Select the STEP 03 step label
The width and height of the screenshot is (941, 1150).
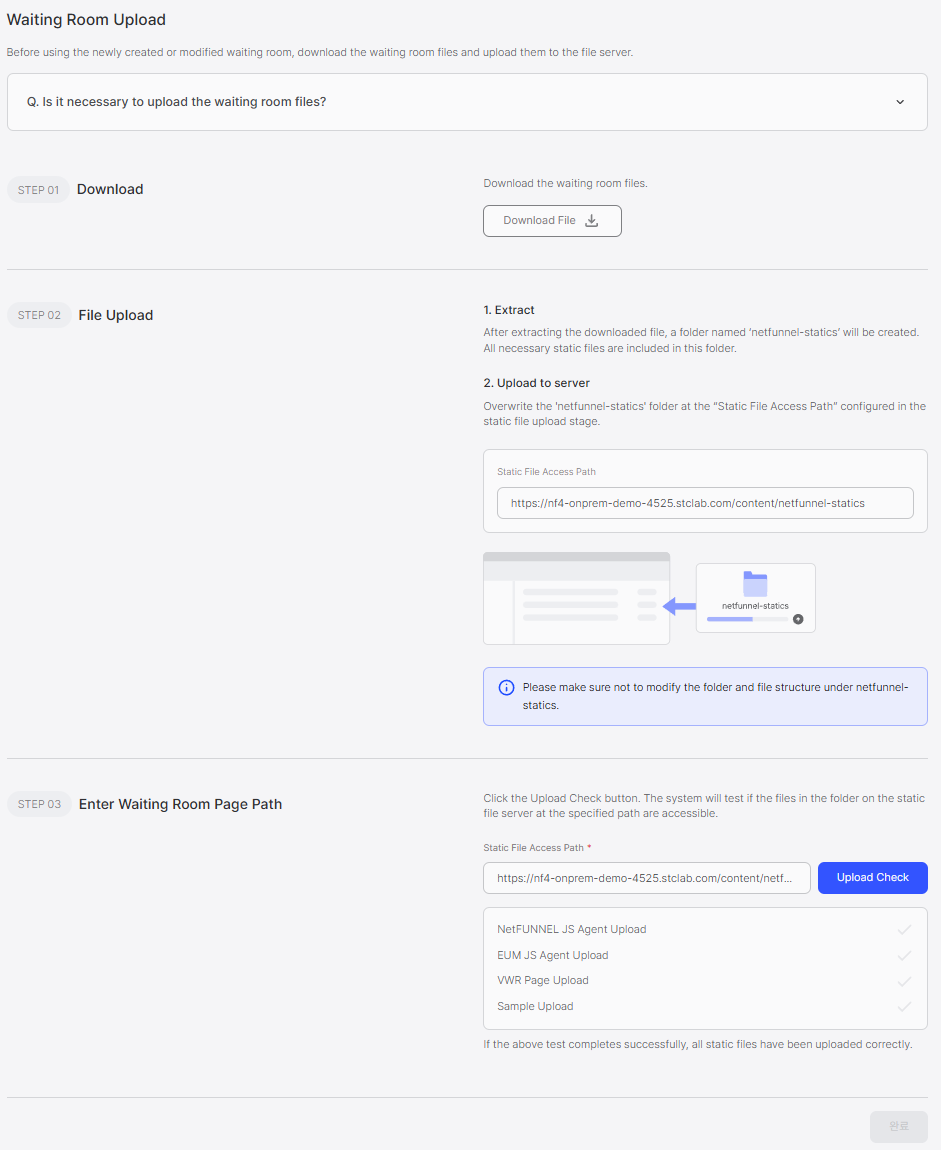(x=38, y=804)
